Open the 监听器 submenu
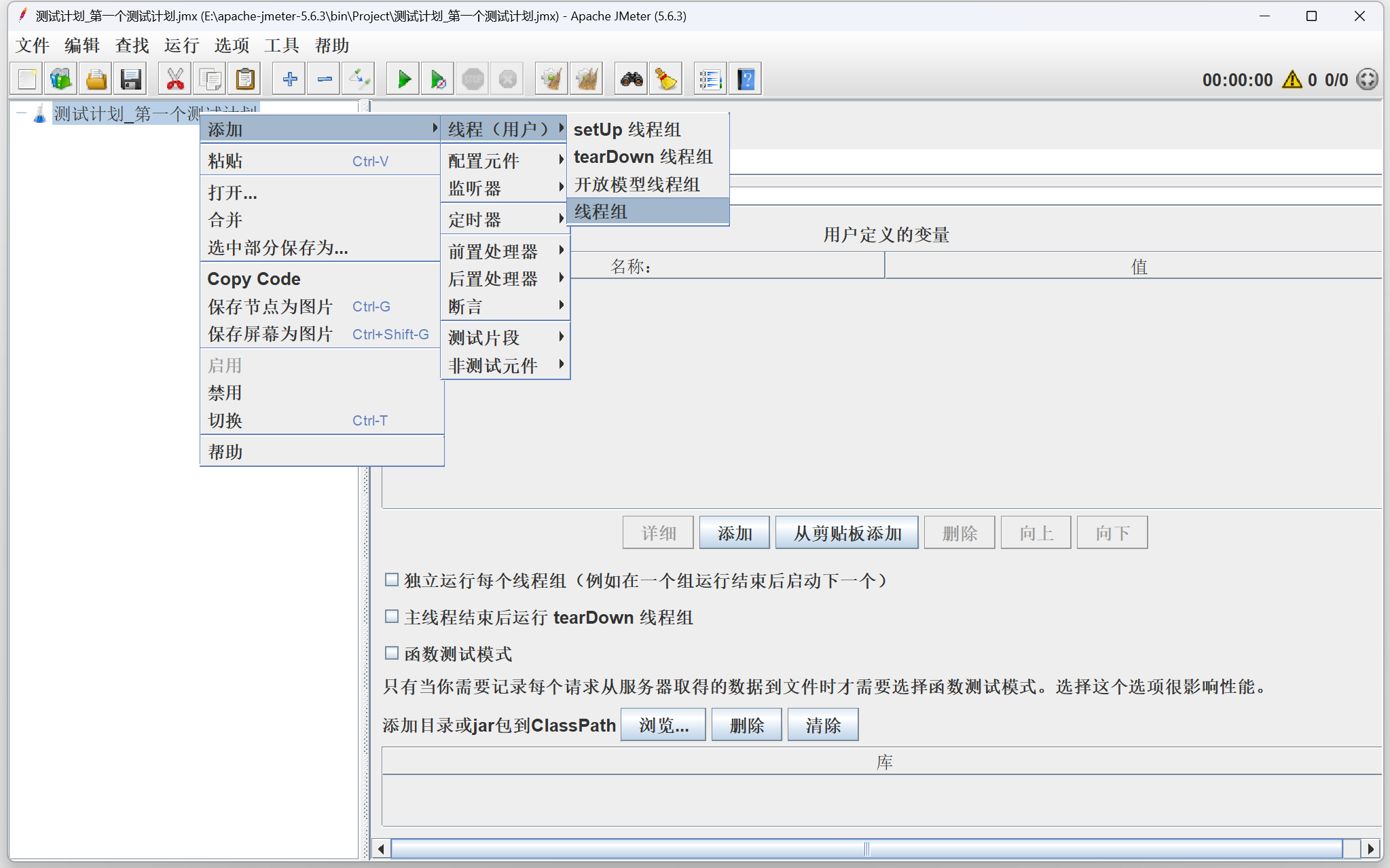This screenshot has width=1390, height=868. pyautogui.click(x=505, y=188)
